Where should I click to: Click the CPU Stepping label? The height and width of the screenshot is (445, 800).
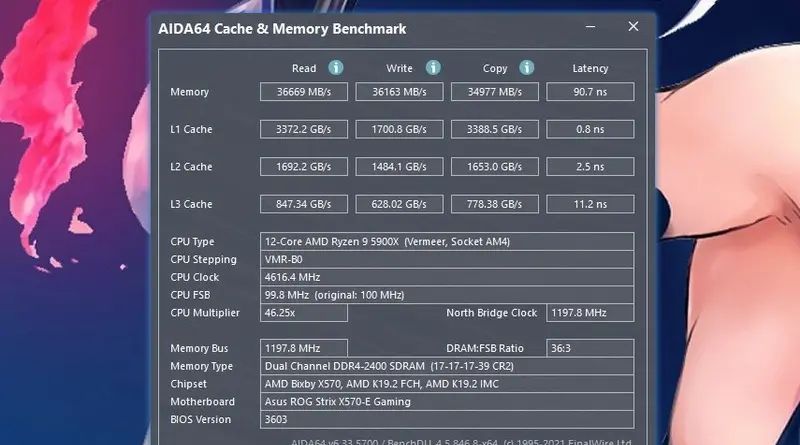click(203, 259)
